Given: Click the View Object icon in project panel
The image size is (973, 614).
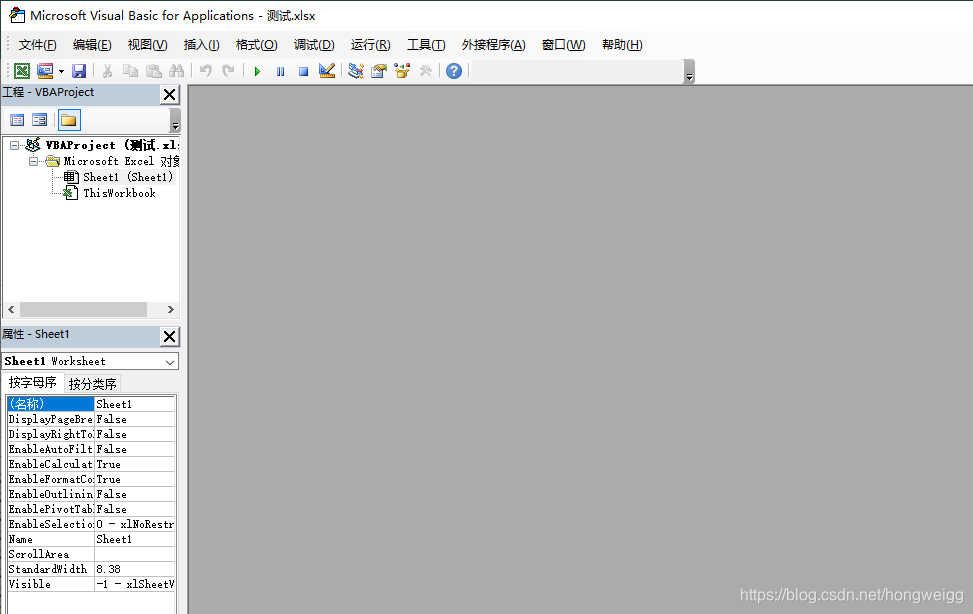Looking at the screenshot, I should (x=40, y=120).
